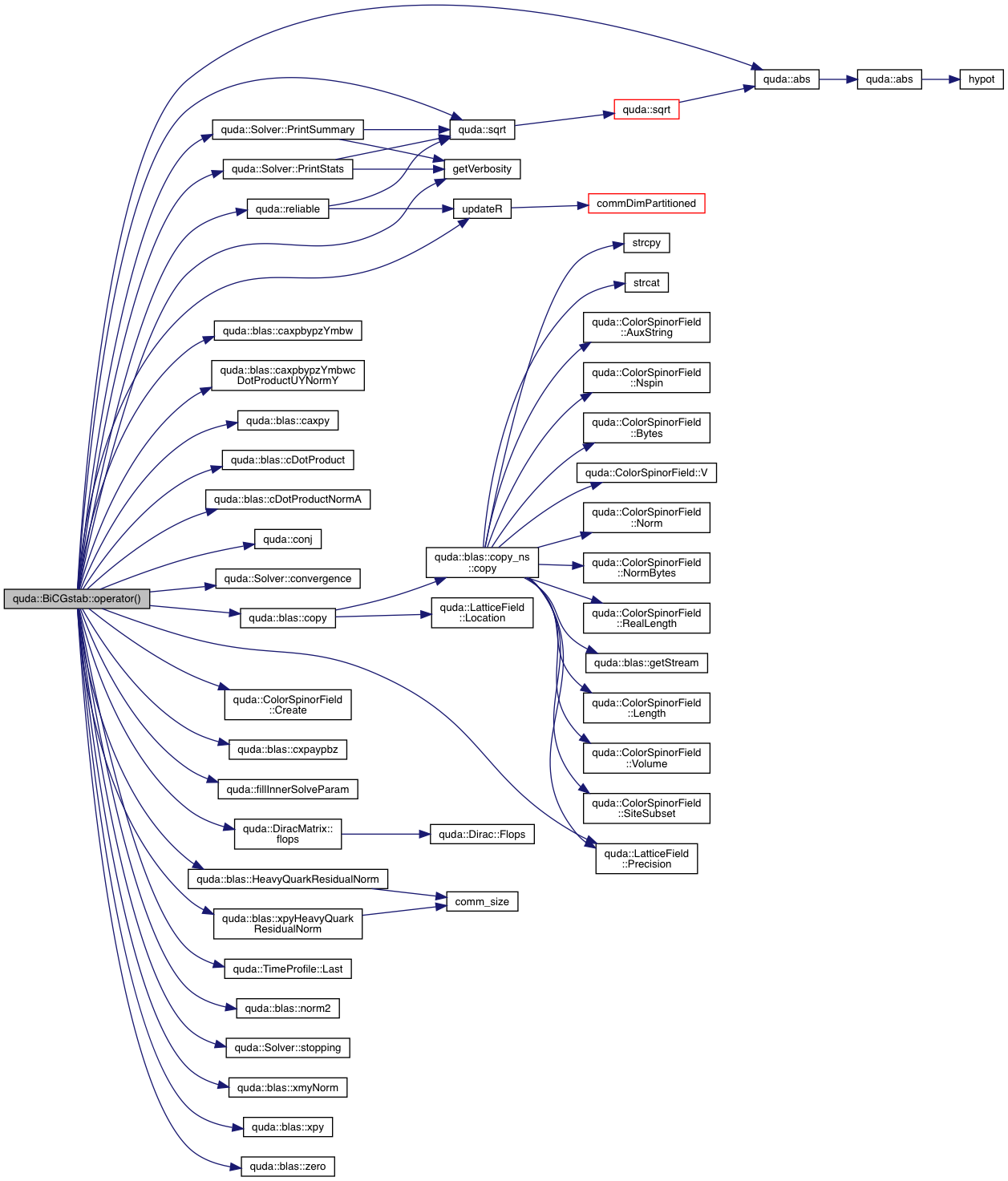
Task: Click the strcpy node
Action: pyautogui.click(x=646, y=243)
